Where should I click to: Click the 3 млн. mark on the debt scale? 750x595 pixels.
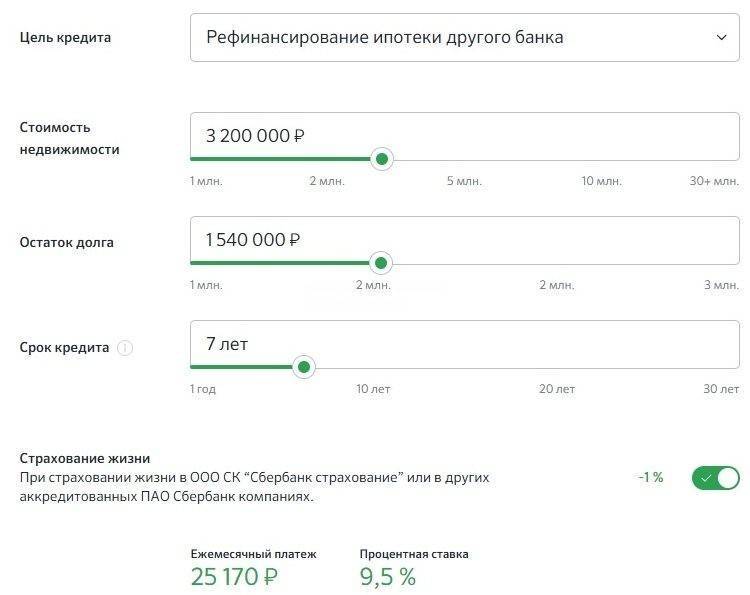[721, 285]
